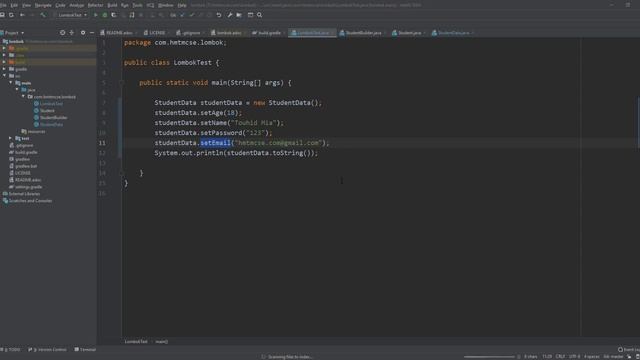Click the Collapse All icon in Project panel
The image size is (640, 360).
(x=72, y=33)
